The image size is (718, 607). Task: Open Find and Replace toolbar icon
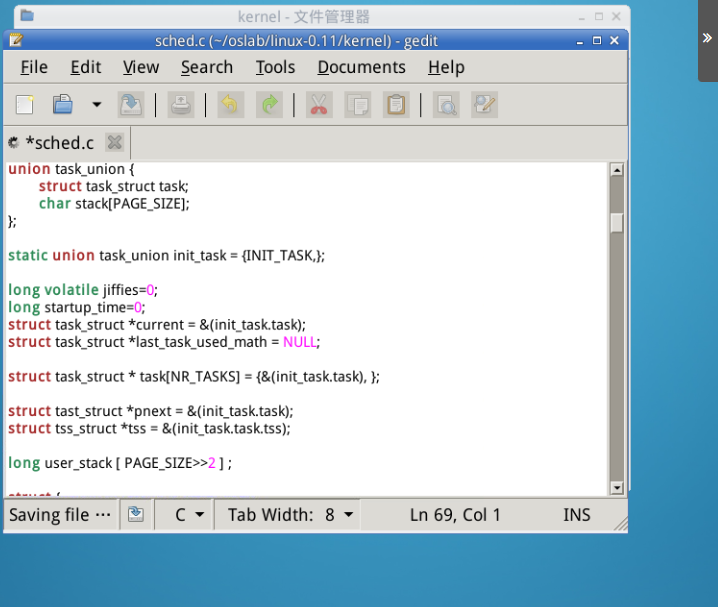484,105
